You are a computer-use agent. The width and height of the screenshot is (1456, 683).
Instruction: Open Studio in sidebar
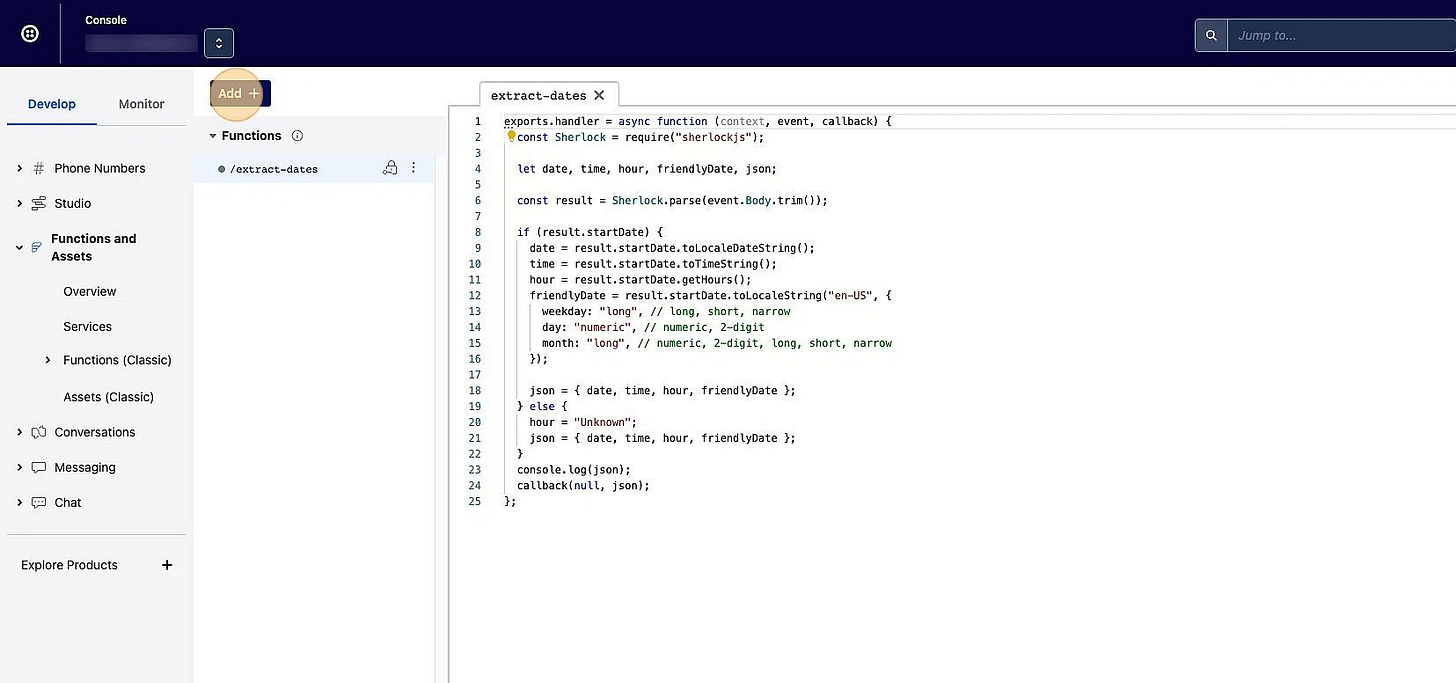pyautogui.click(x=73, y=203)
